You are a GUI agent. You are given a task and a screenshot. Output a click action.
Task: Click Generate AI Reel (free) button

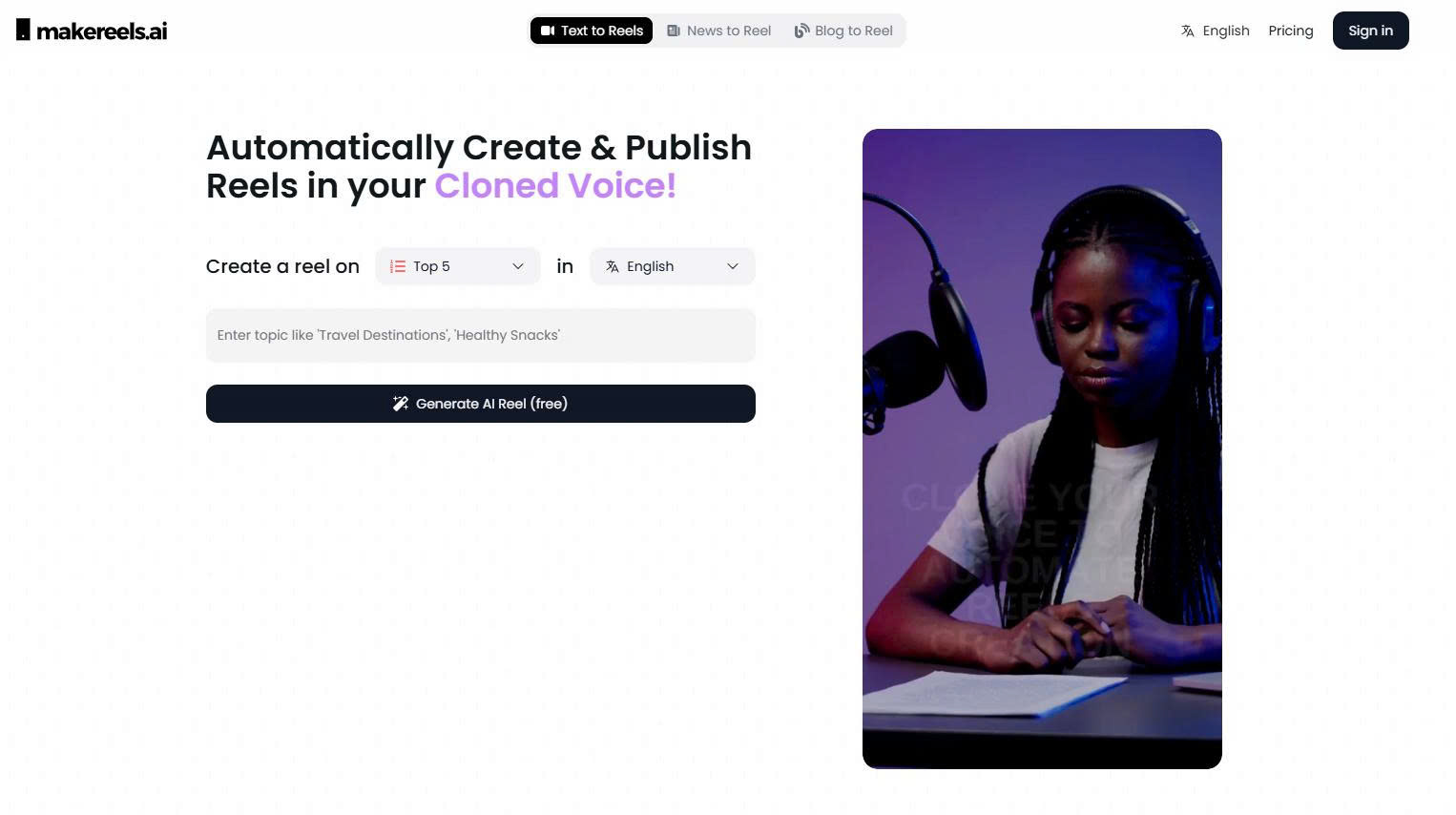pos(481,404)
